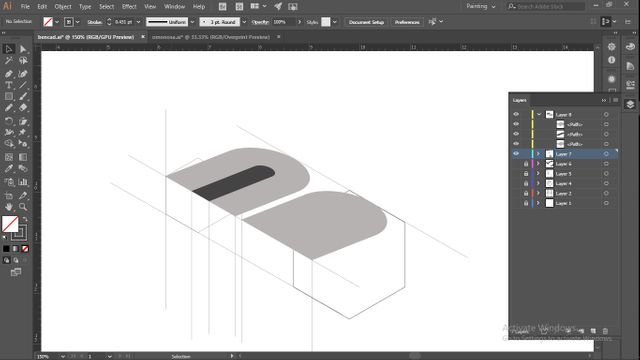Viewport: 640px width, 360px height.
Task: Select the Selection tool
Action: pos(9,49)
